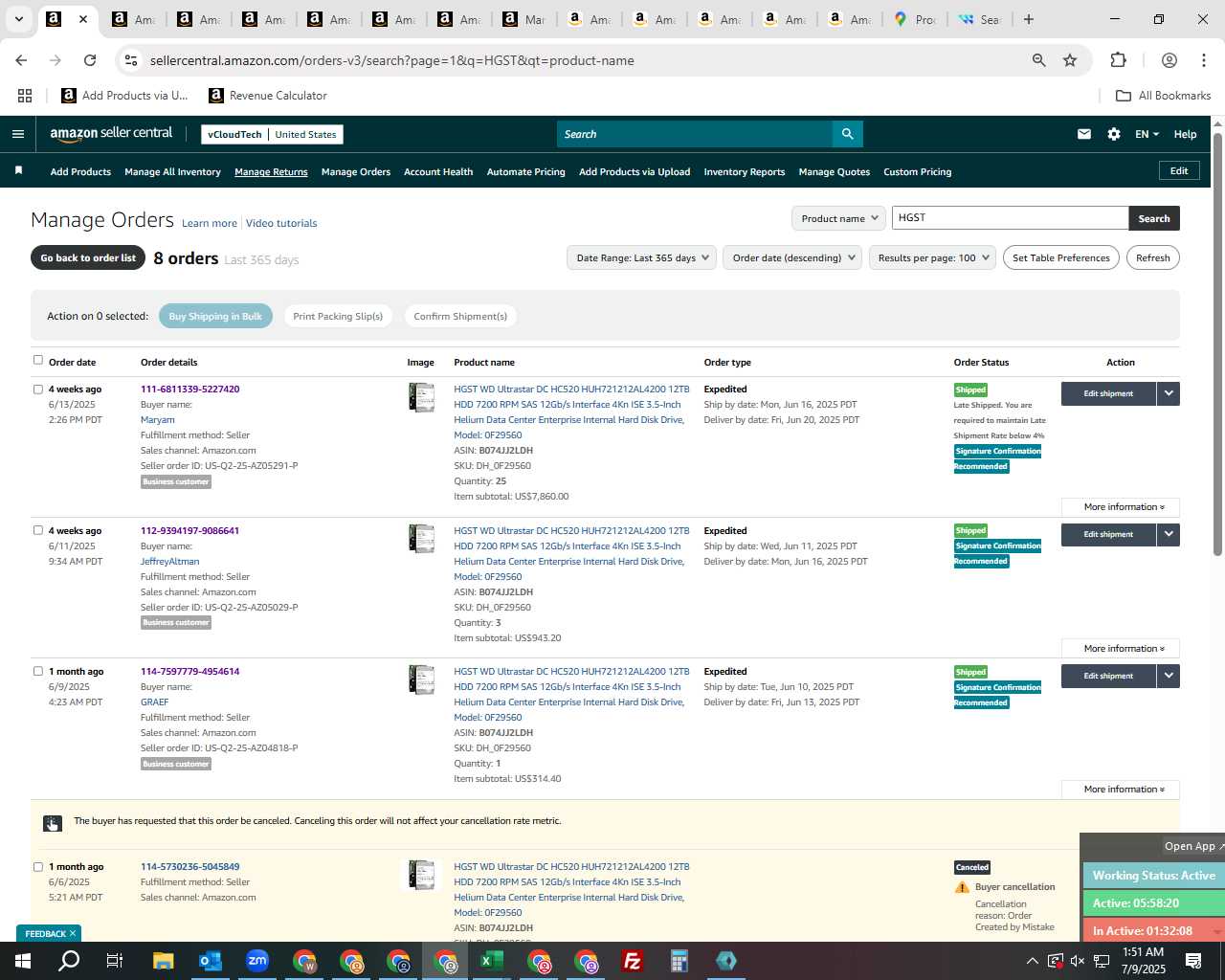Select order 114-7597779-4954614 checkbox
This screenshot has width=1225, height=980.
[x=38, y=671]
